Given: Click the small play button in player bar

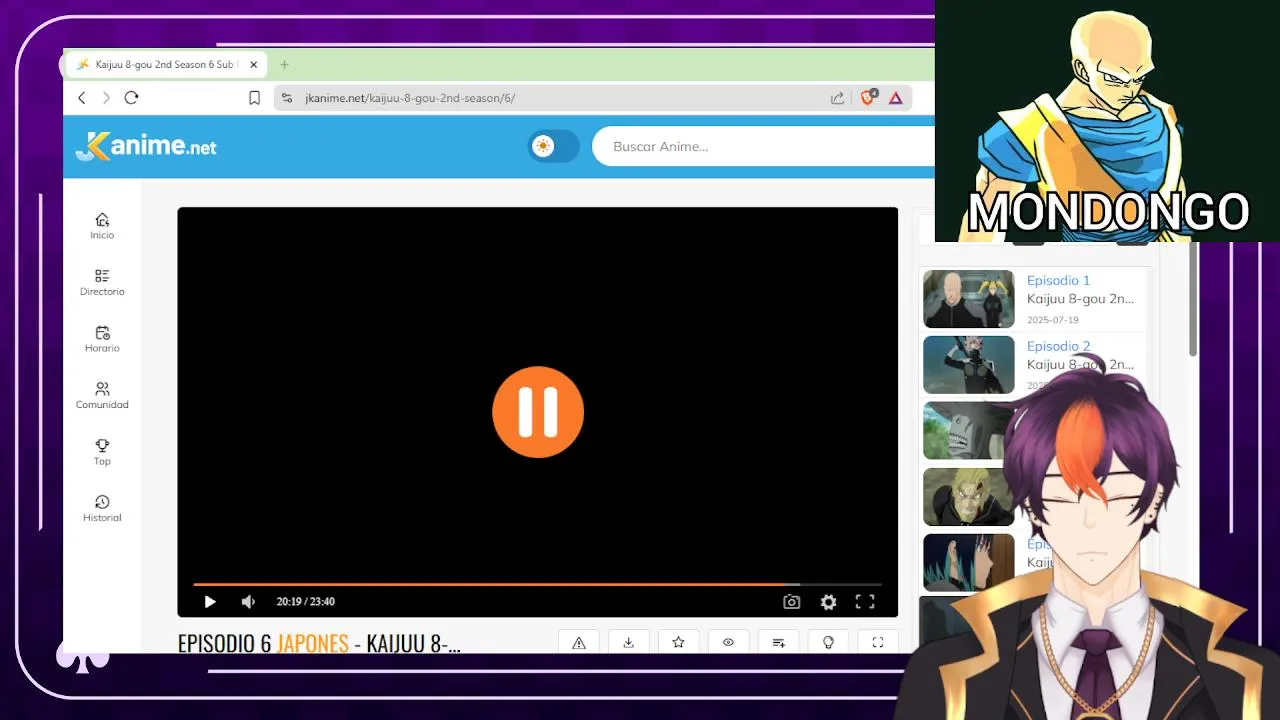Looking at the screenshot, I should pyautogui.click(x=210, y=601).
